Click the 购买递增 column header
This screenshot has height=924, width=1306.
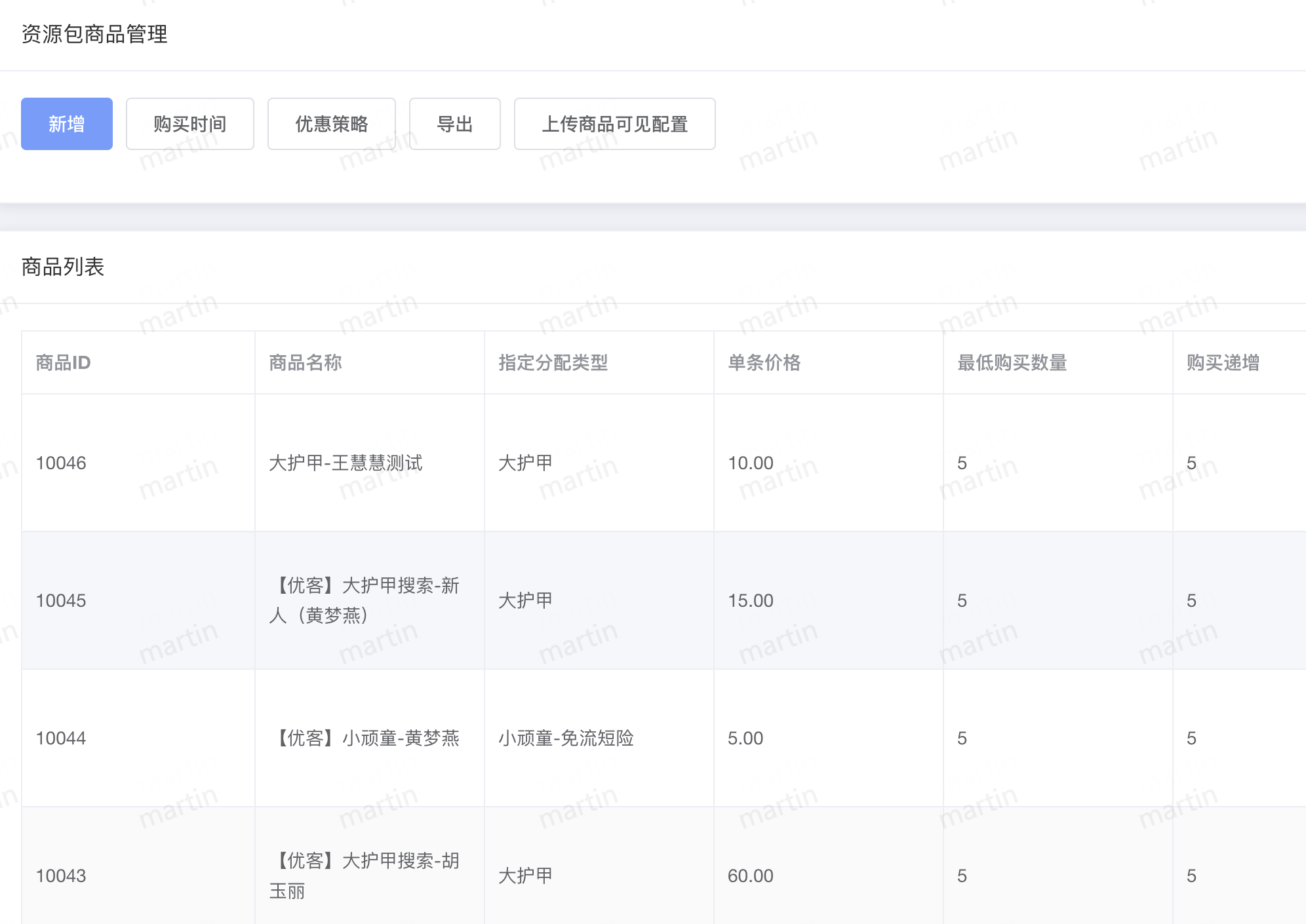[1223, 362]
